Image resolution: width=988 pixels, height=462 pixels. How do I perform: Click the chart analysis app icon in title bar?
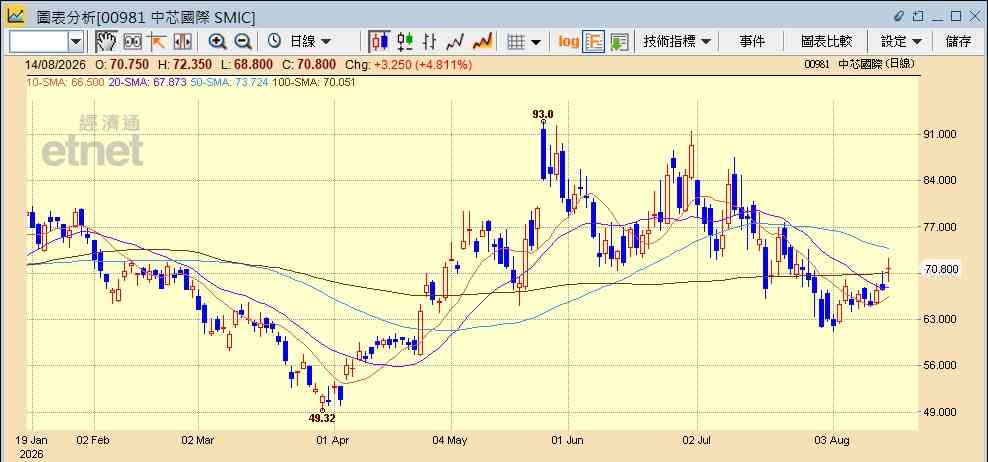pos(16,16)
